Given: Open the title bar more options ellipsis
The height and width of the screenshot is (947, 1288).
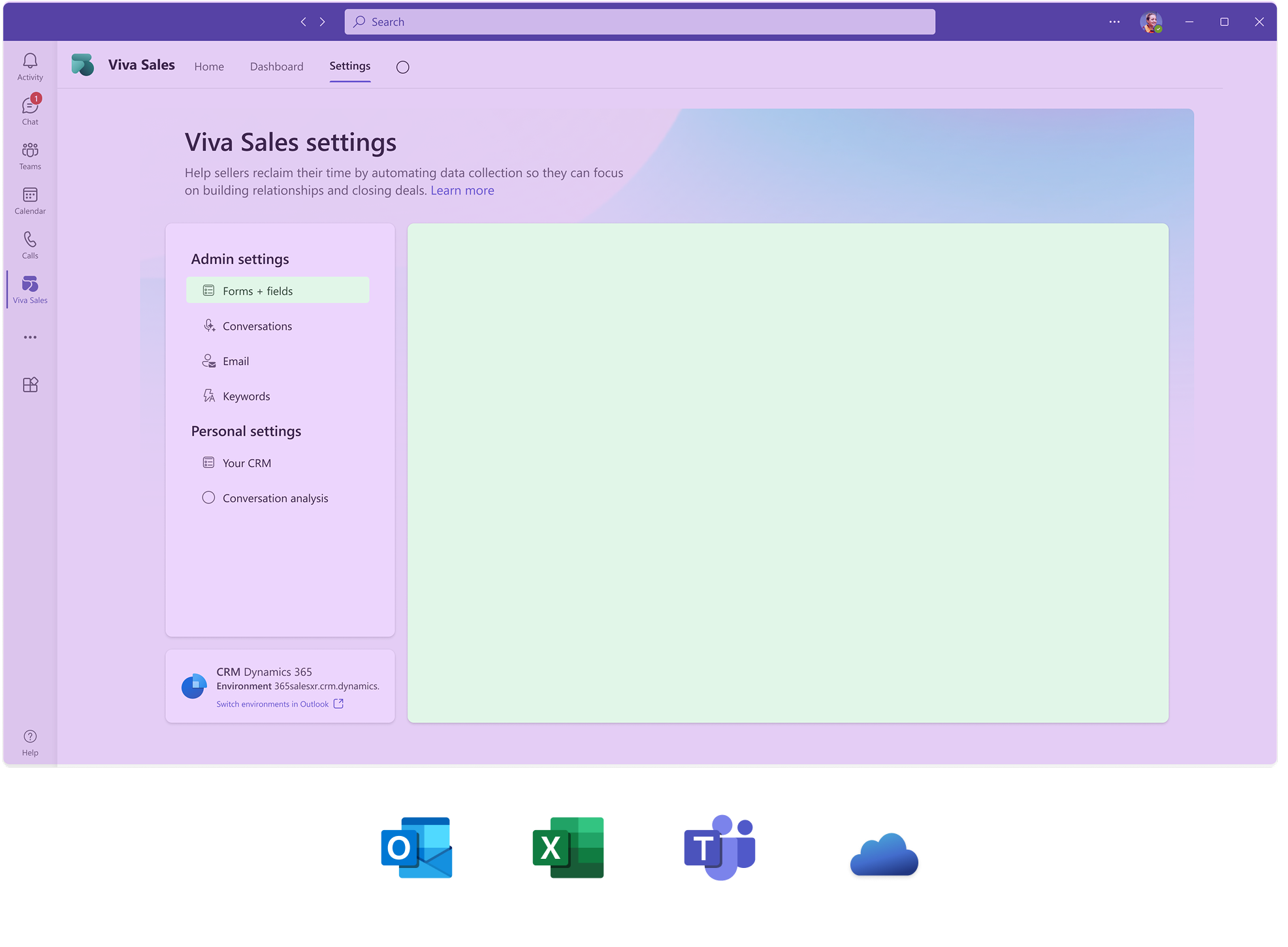Looking at the screenshot, I should tap(1114, 22).
